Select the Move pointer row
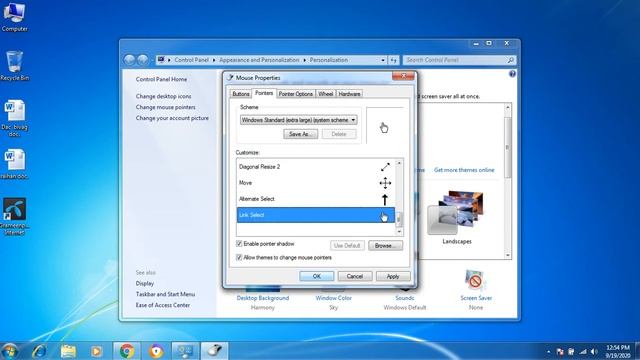This screenshot has width=640, height=360. (x=316, y=183)
